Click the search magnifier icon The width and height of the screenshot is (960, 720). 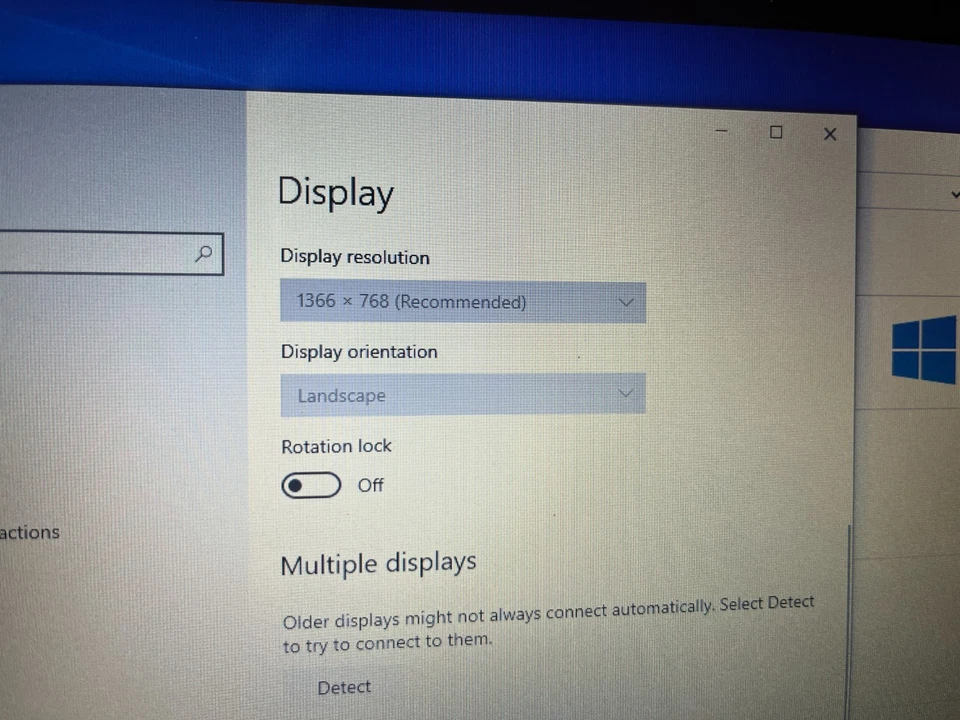point(203,253)
